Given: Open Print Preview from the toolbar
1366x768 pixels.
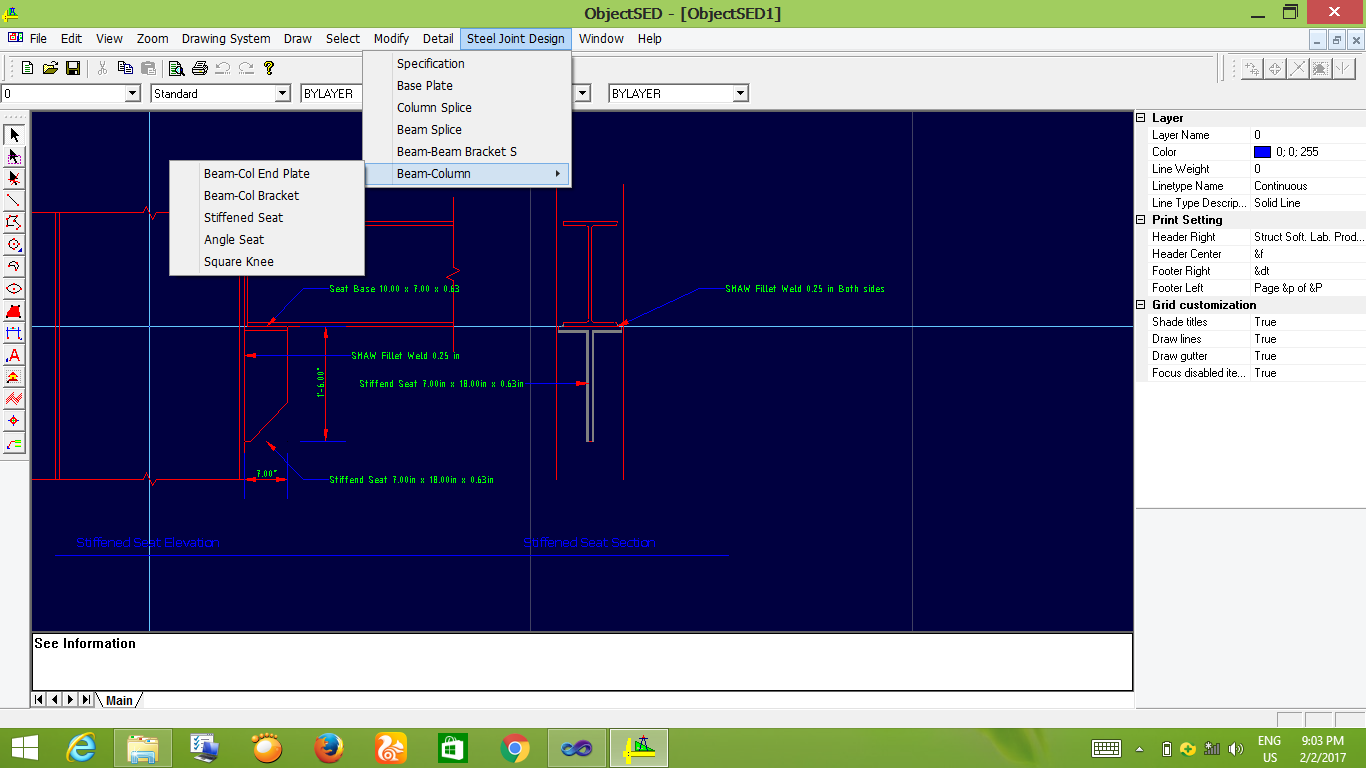Looking at the screenshot, I should 176,68.
